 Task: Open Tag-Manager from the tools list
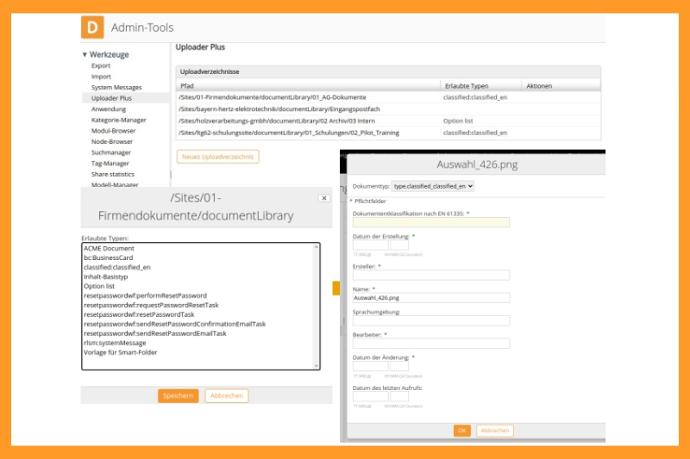[x=111, y=163]
